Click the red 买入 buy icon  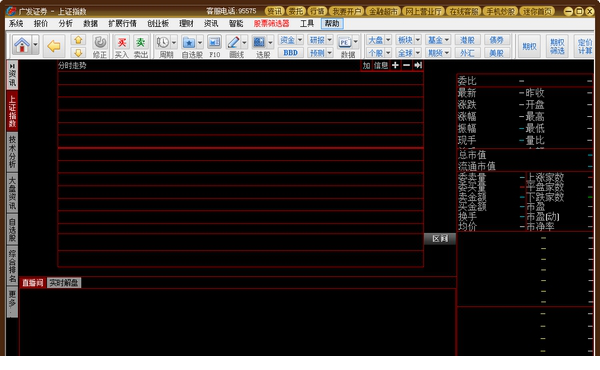[x=122, y=46]
